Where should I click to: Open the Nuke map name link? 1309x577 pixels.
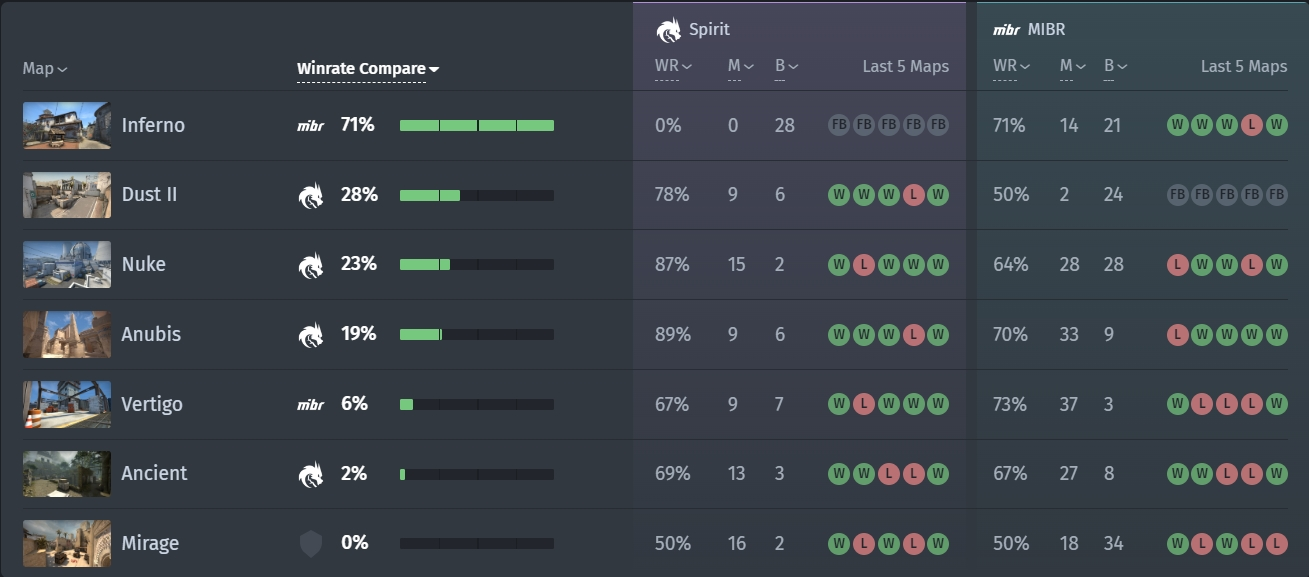click(143, 264)
